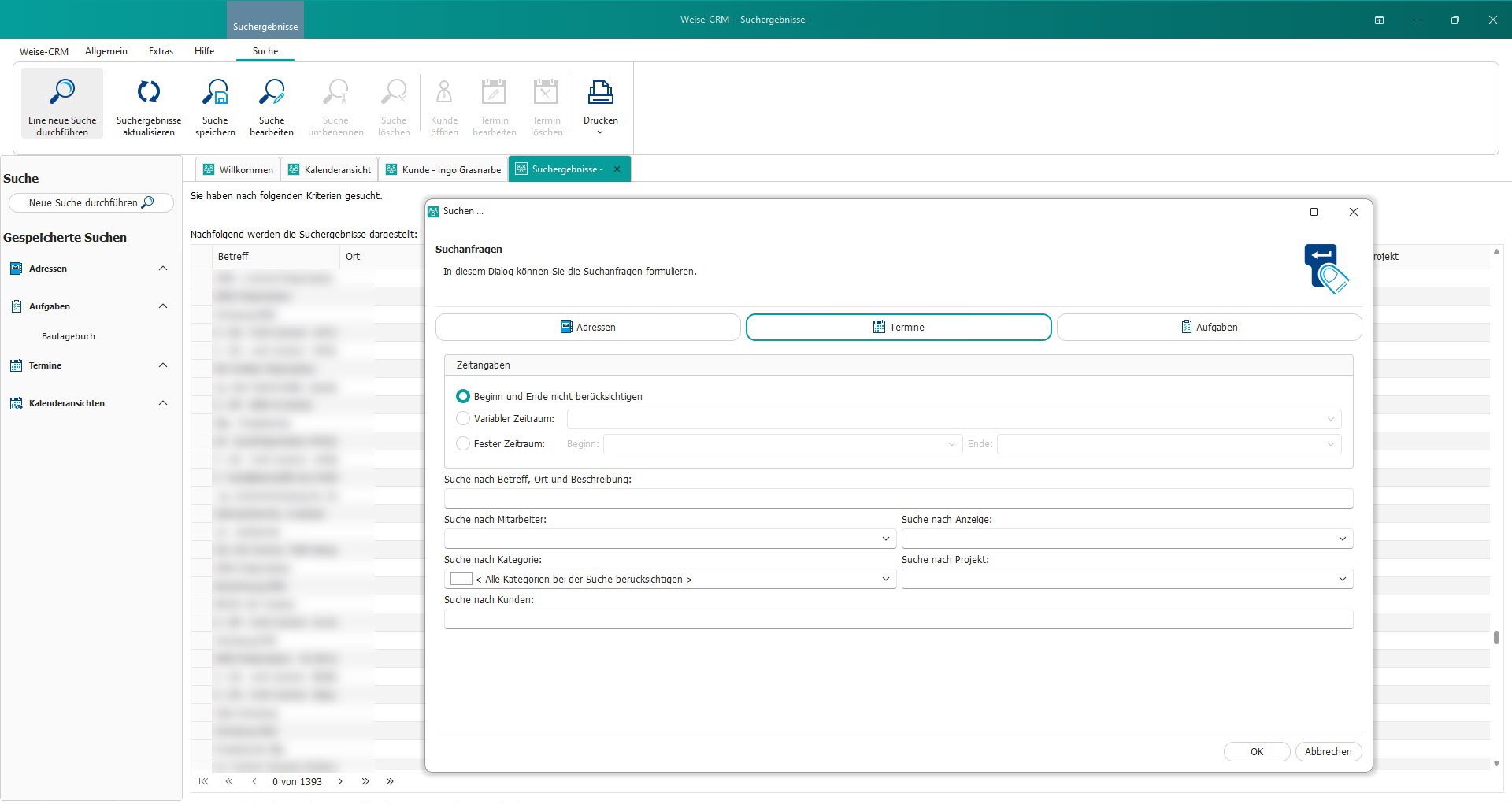Click 'Eine neue Suche durchführen' ribbon icon
The height and width of the screenshot is (804, 1512).
(x=62, y=103)
